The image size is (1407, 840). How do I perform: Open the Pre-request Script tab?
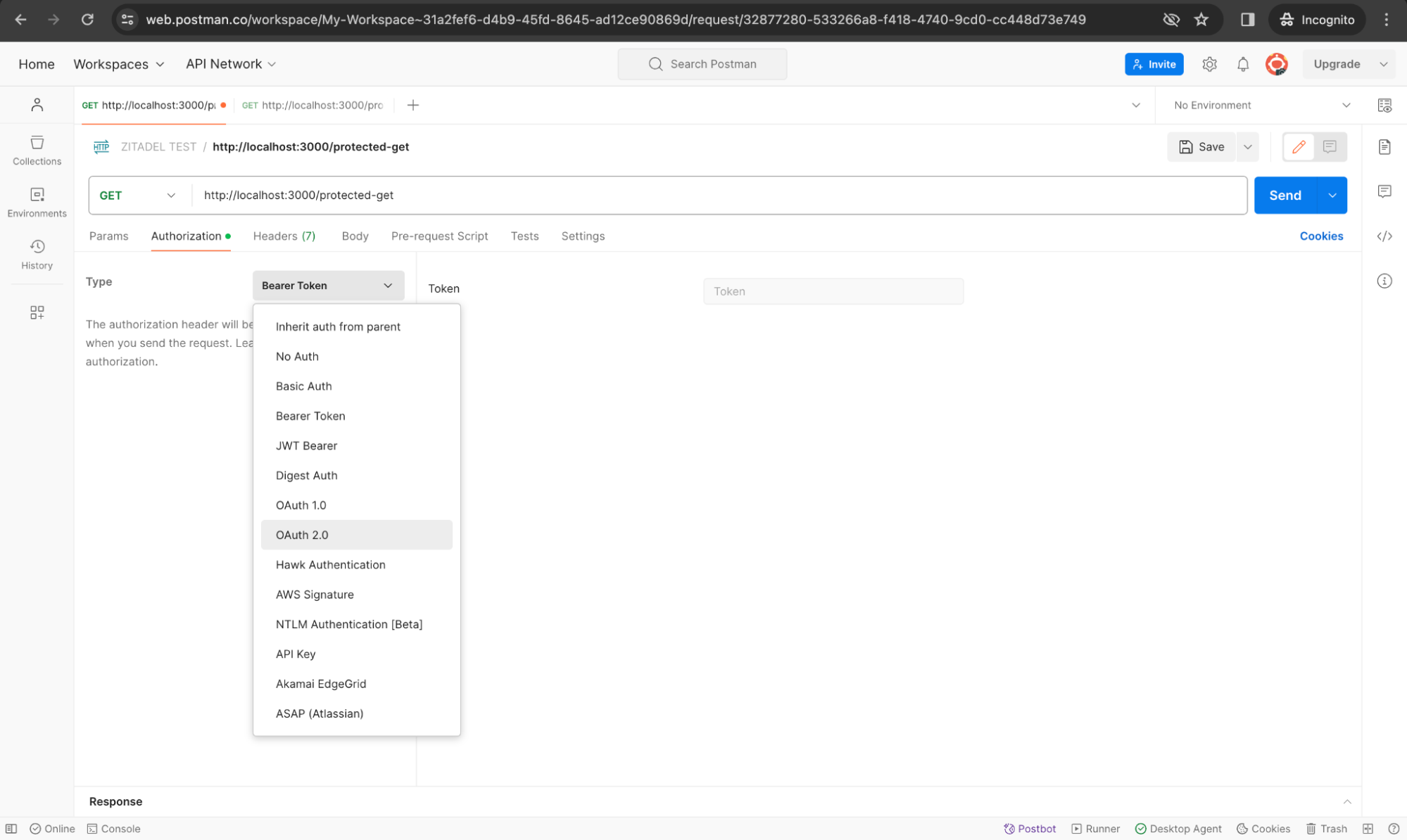point(439,236)
